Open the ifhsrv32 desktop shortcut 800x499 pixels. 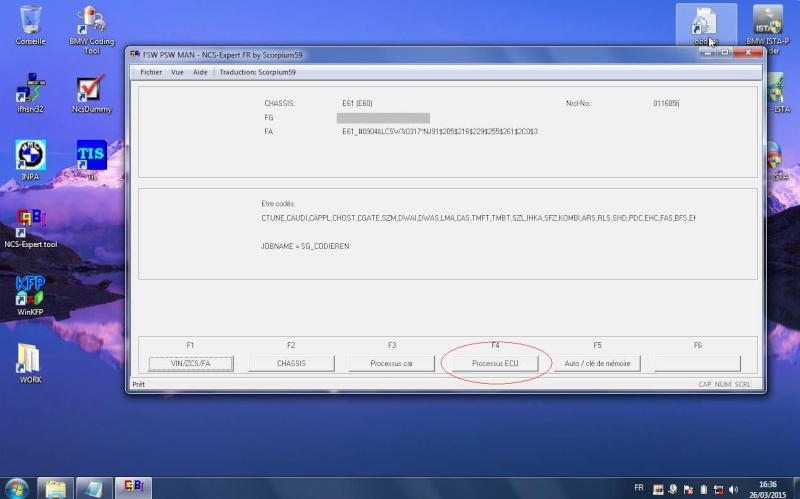tap(30, 92)
